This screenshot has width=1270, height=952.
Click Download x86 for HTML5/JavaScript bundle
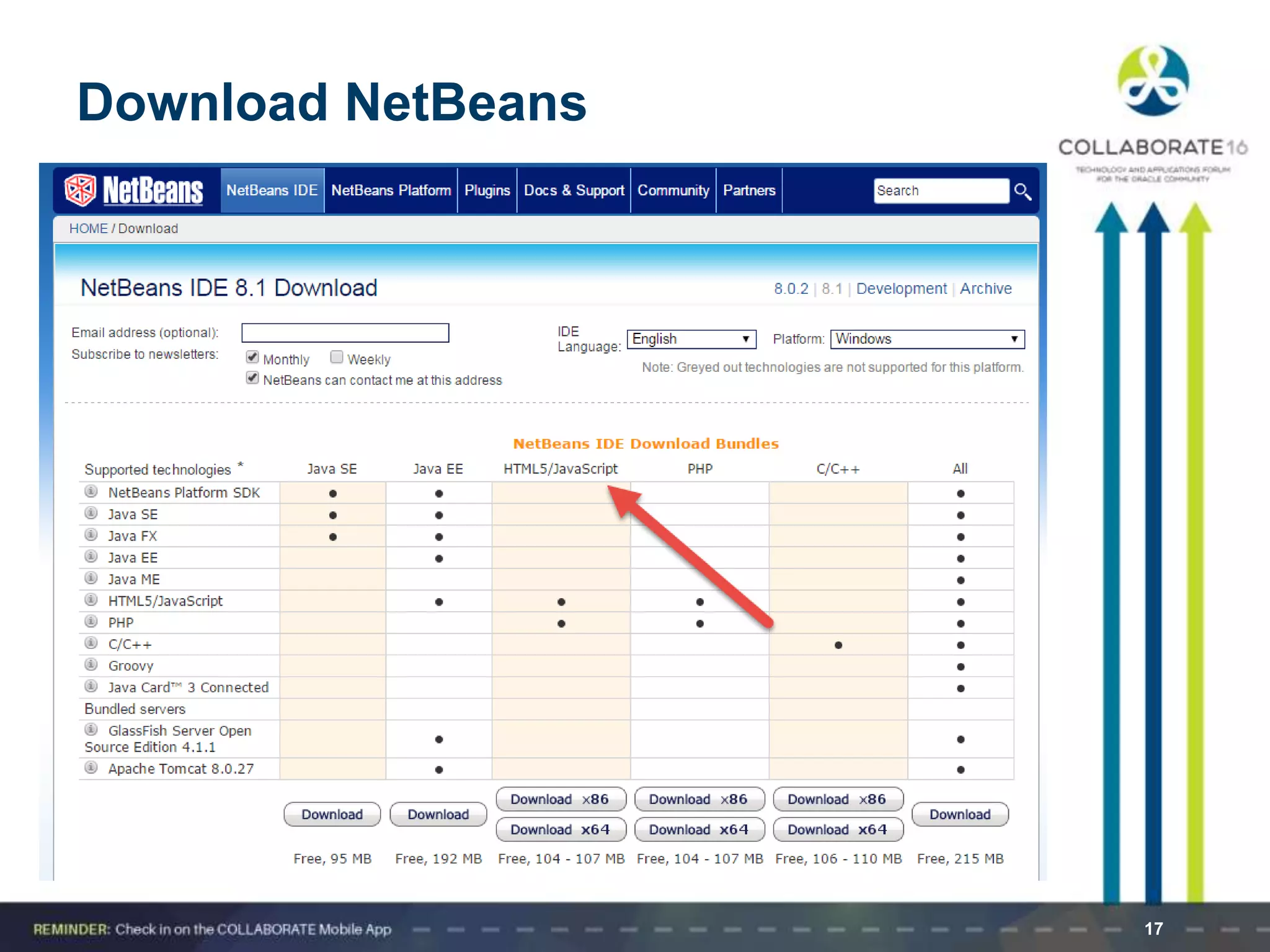coord(561,800)
